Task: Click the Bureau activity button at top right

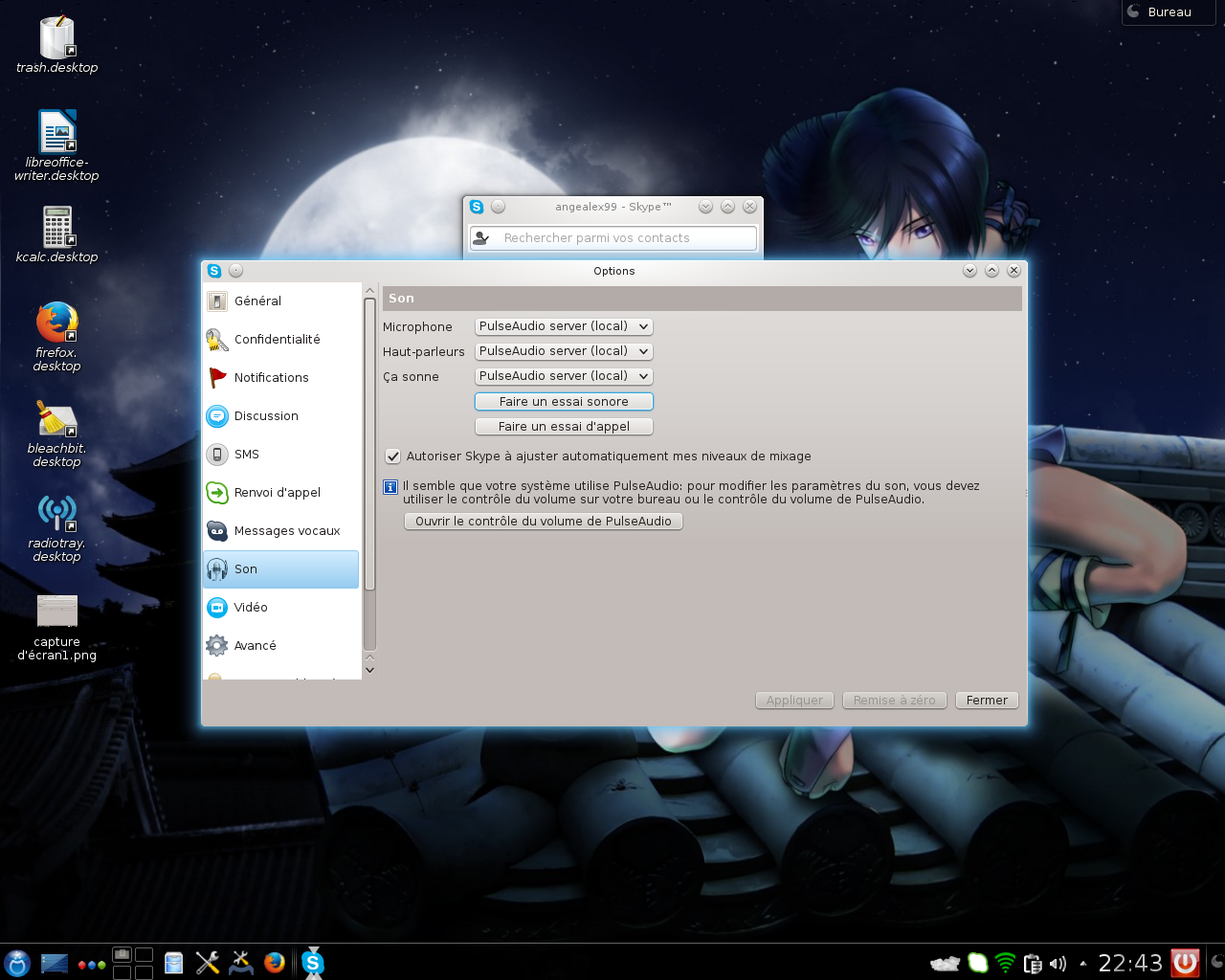Action: coord(1168,12)
